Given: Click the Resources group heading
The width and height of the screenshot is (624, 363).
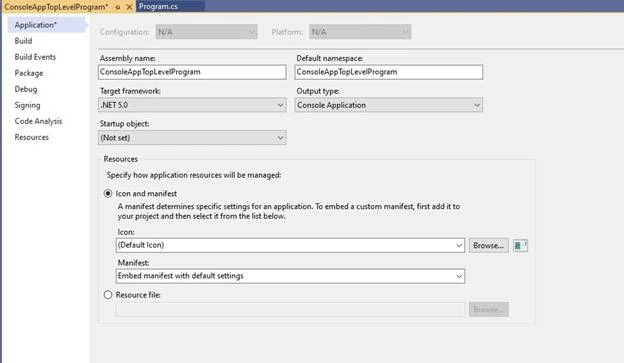Looking at the screenshot, I should tap(121, 159).
